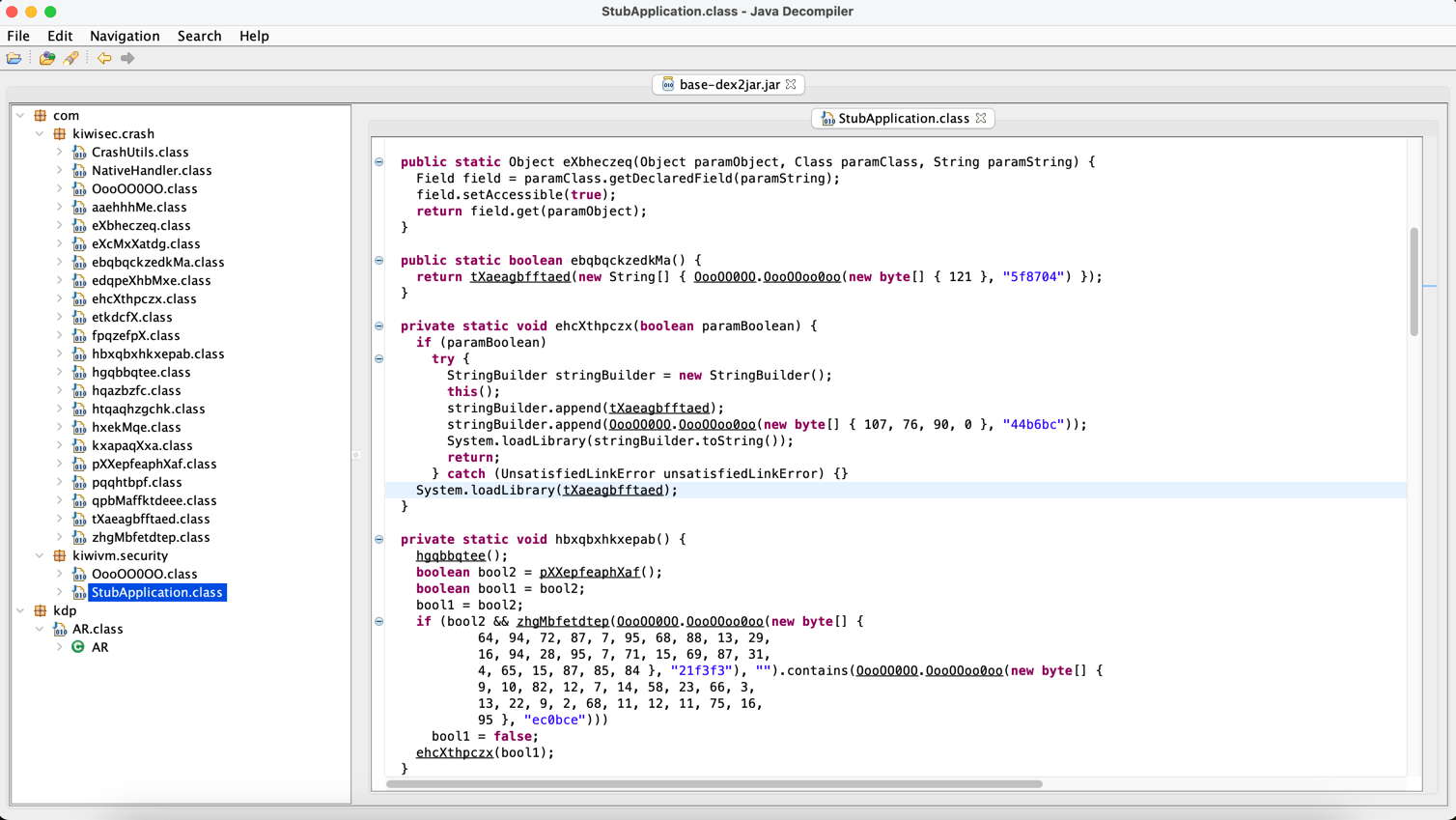Collapse the kiwisec.crash package
The height and width of the screenshot is (820, 1456).
tap(40, 133)
